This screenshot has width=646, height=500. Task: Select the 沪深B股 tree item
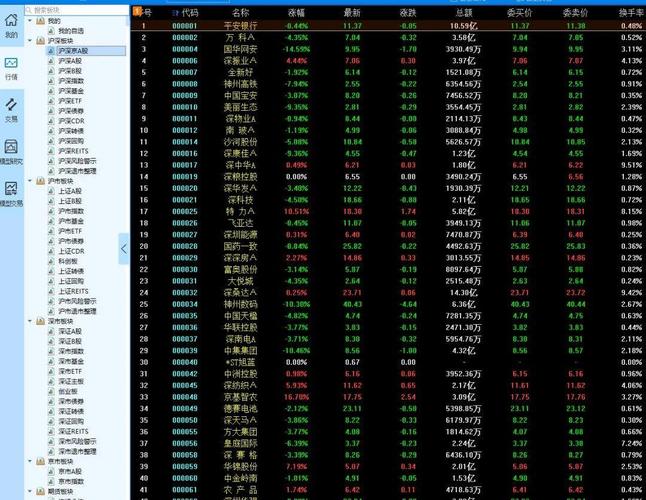[x=70, y=71]
